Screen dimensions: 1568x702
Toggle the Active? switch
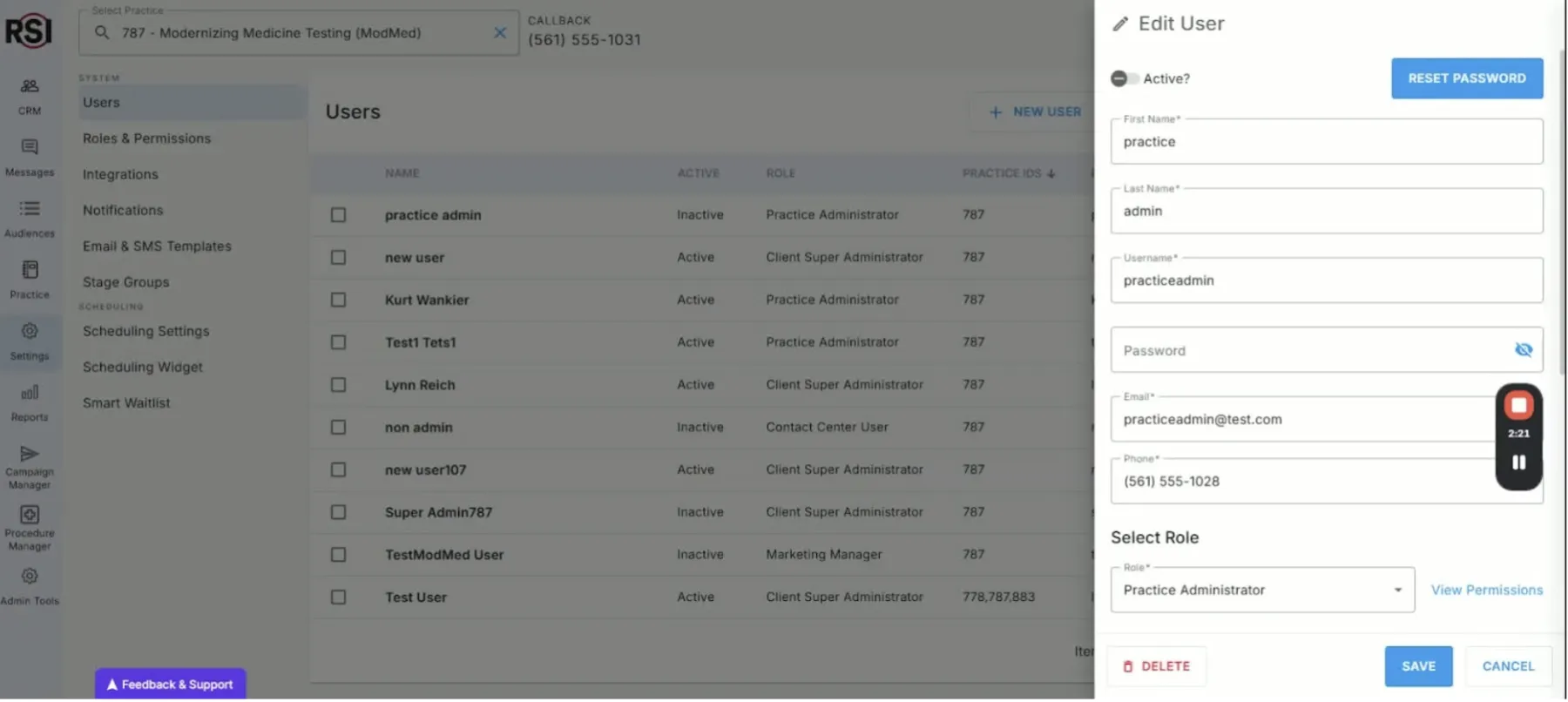click(x=1124, y=79)
